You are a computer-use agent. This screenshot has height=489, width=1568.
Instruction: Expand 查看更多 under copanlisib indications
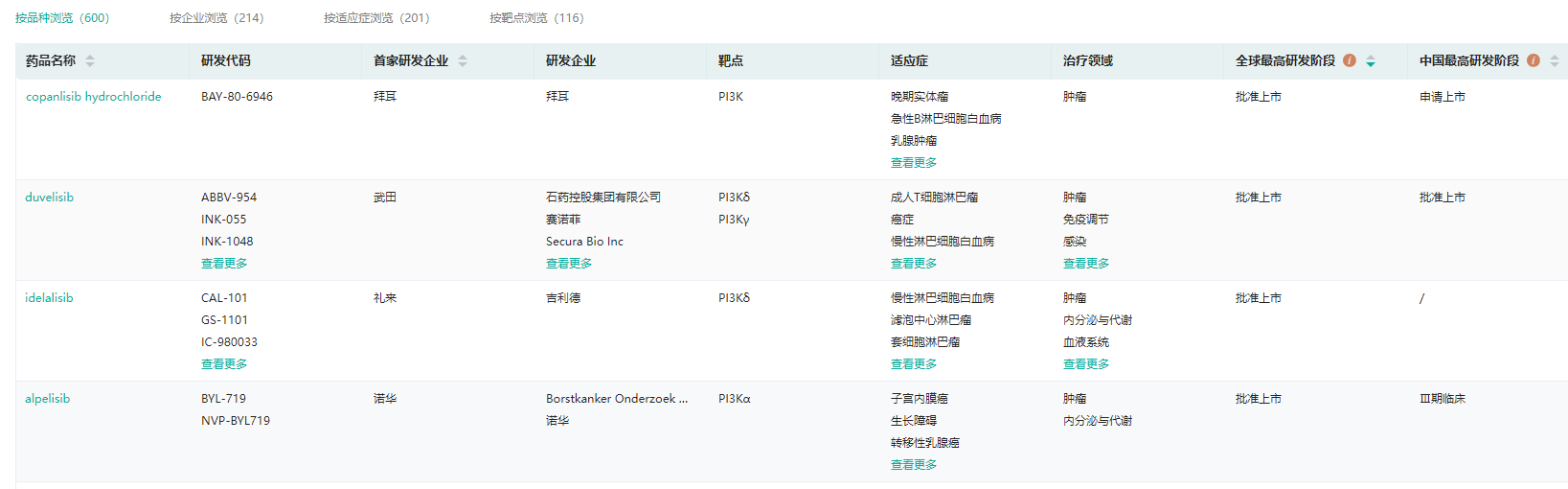click(x=914, y=163)
